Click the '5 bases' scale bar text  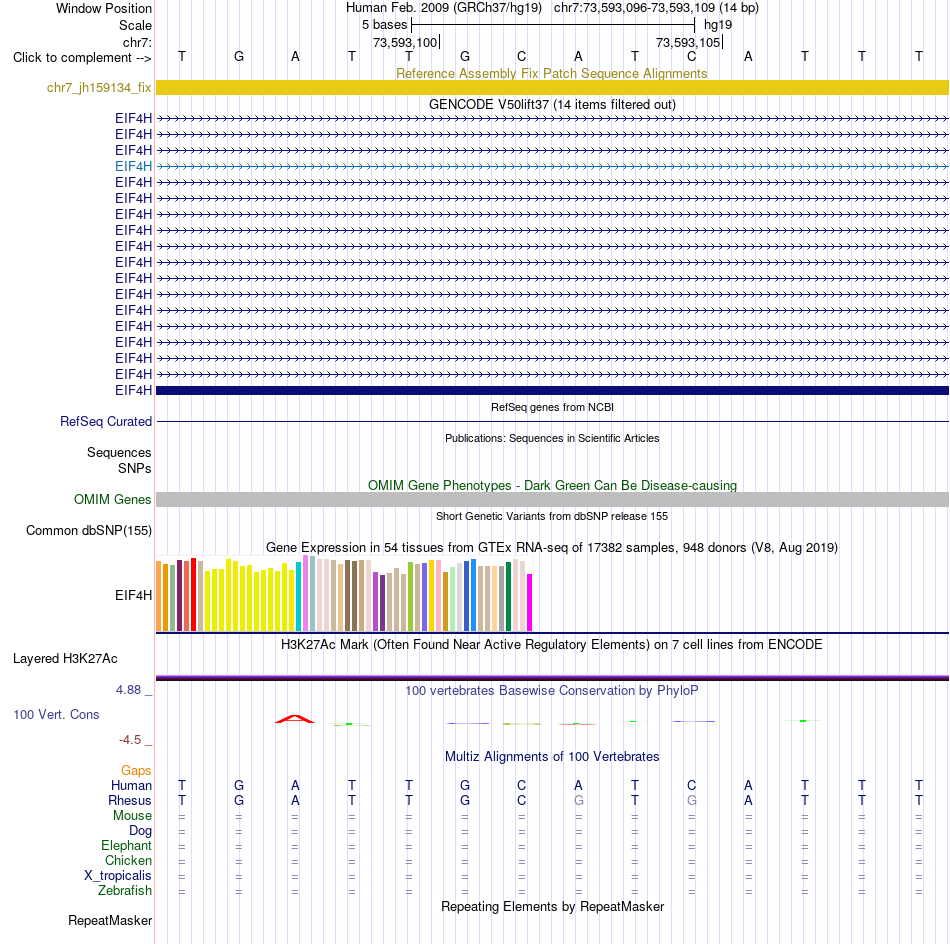pos(384,25)
